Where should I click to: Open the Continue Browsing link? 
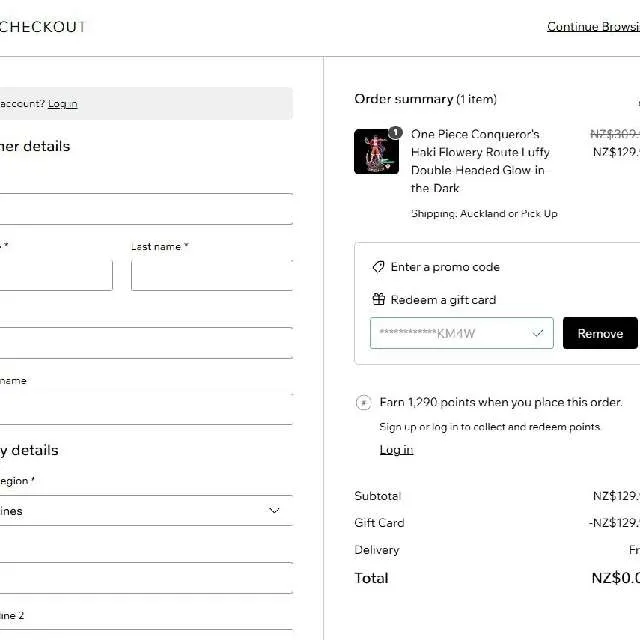(593, 27)
